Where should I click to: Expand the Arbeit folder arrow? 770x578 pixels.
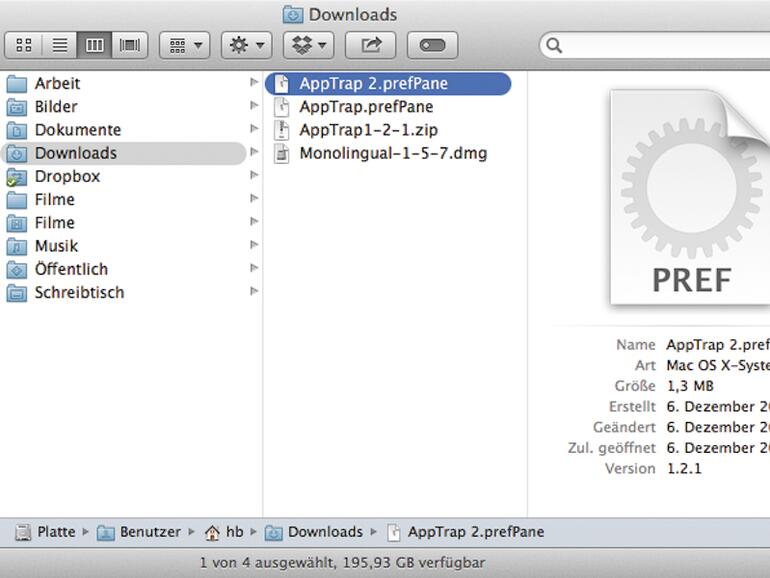click(254, 82)
